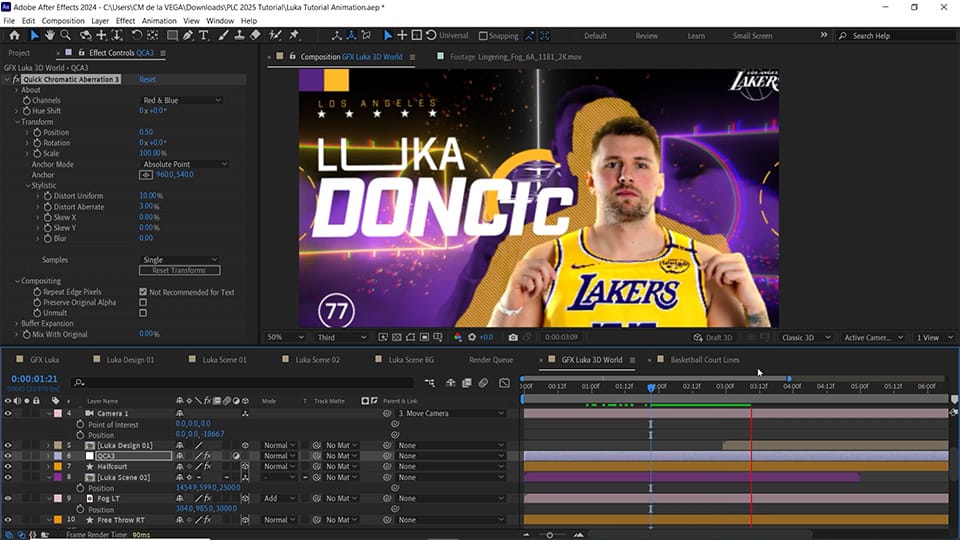960x540 pixels.
Task: Uncheck the Repeat Edge Pixels checkbox
Action: (x=143, y=292)
